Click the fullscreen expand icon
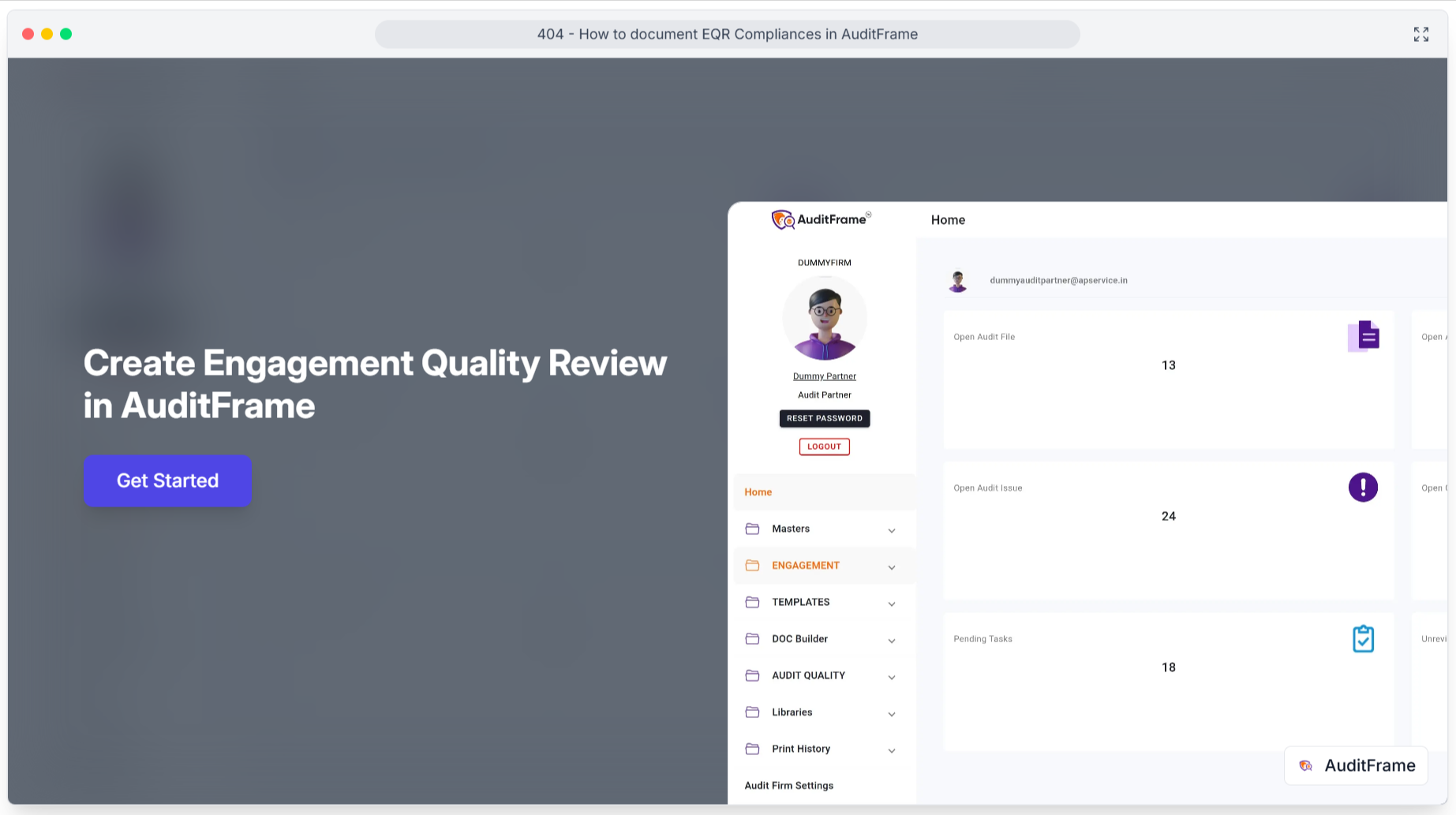Screen dimensions: 1456x815 [1421, 34]
